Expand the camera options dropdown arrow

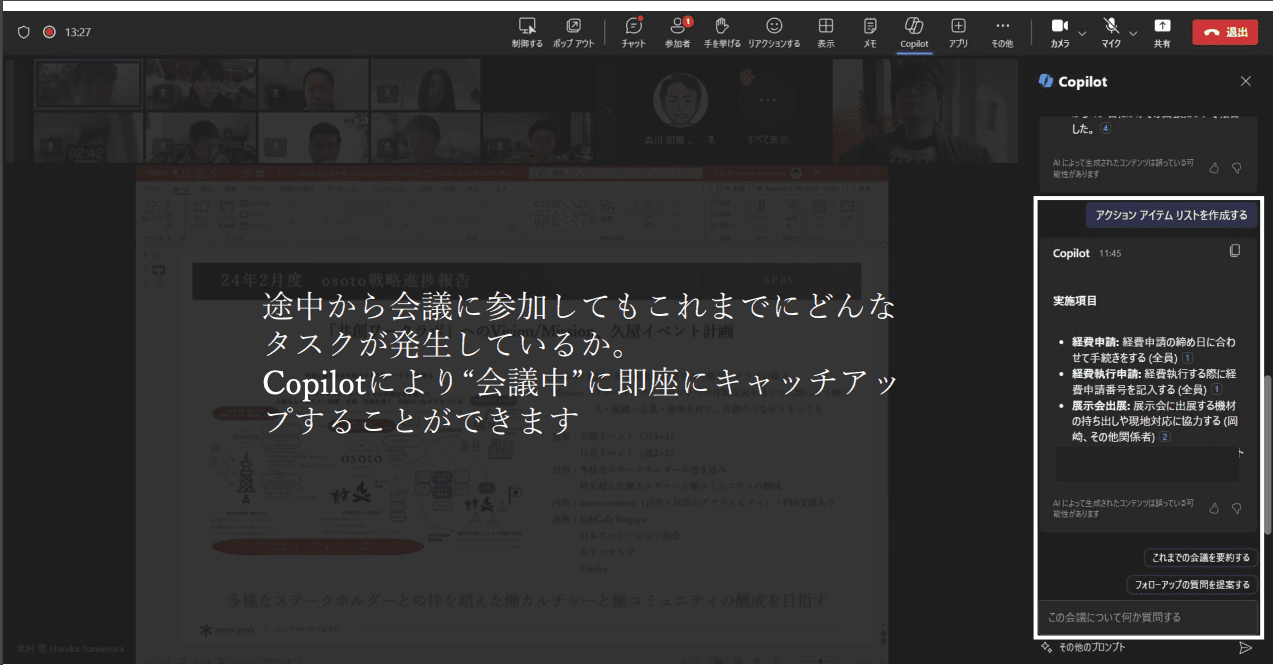1083,32
